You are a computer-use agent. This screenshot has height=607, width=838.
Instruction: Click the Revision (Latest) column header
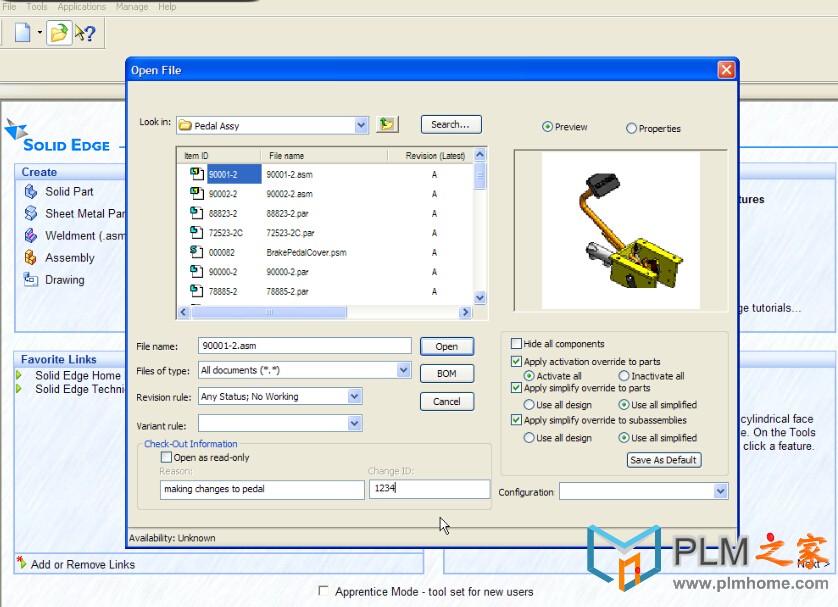coord(430,155)
